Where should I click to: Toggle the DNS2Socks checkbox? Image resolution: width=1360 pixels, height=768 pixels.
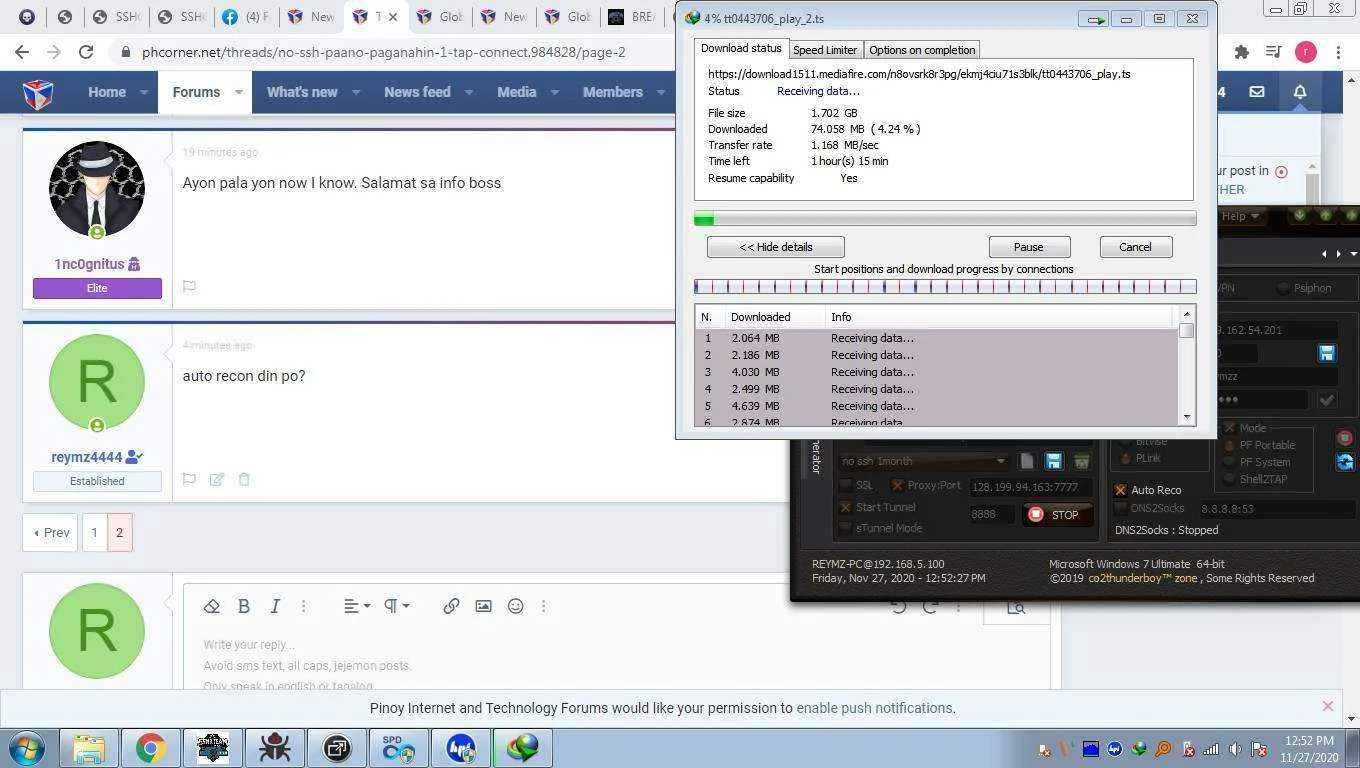(1121, 508)
